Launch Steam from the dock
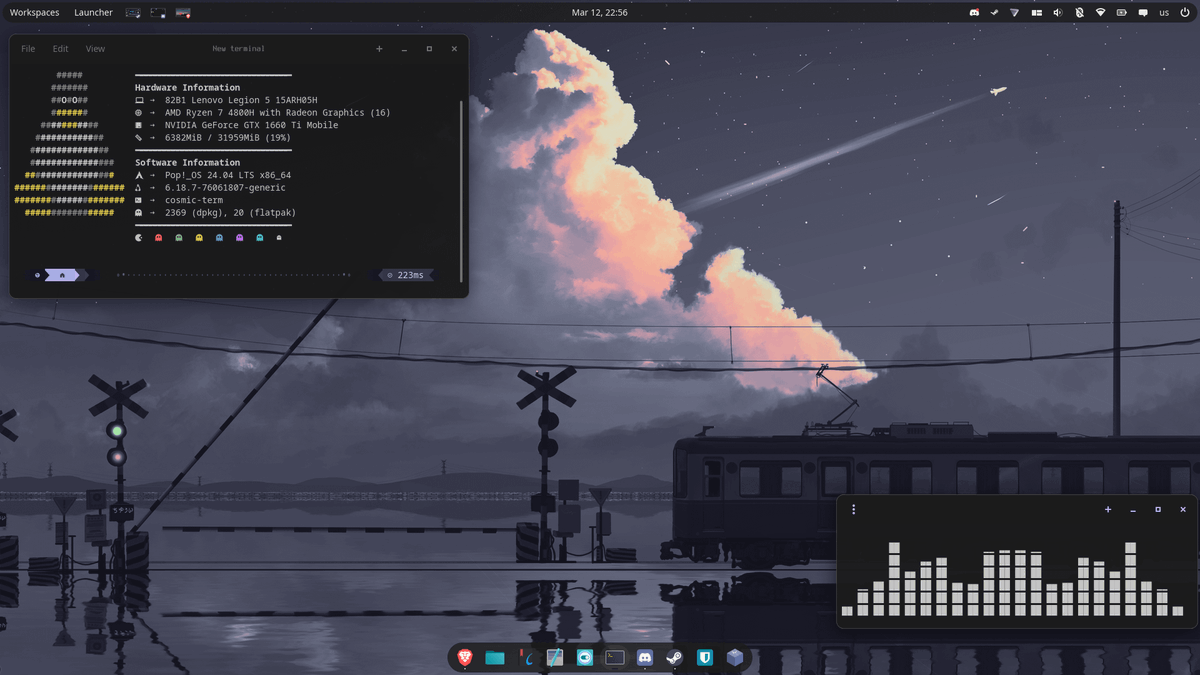This screenshot has width=1200, height=675. coord(675,657)
